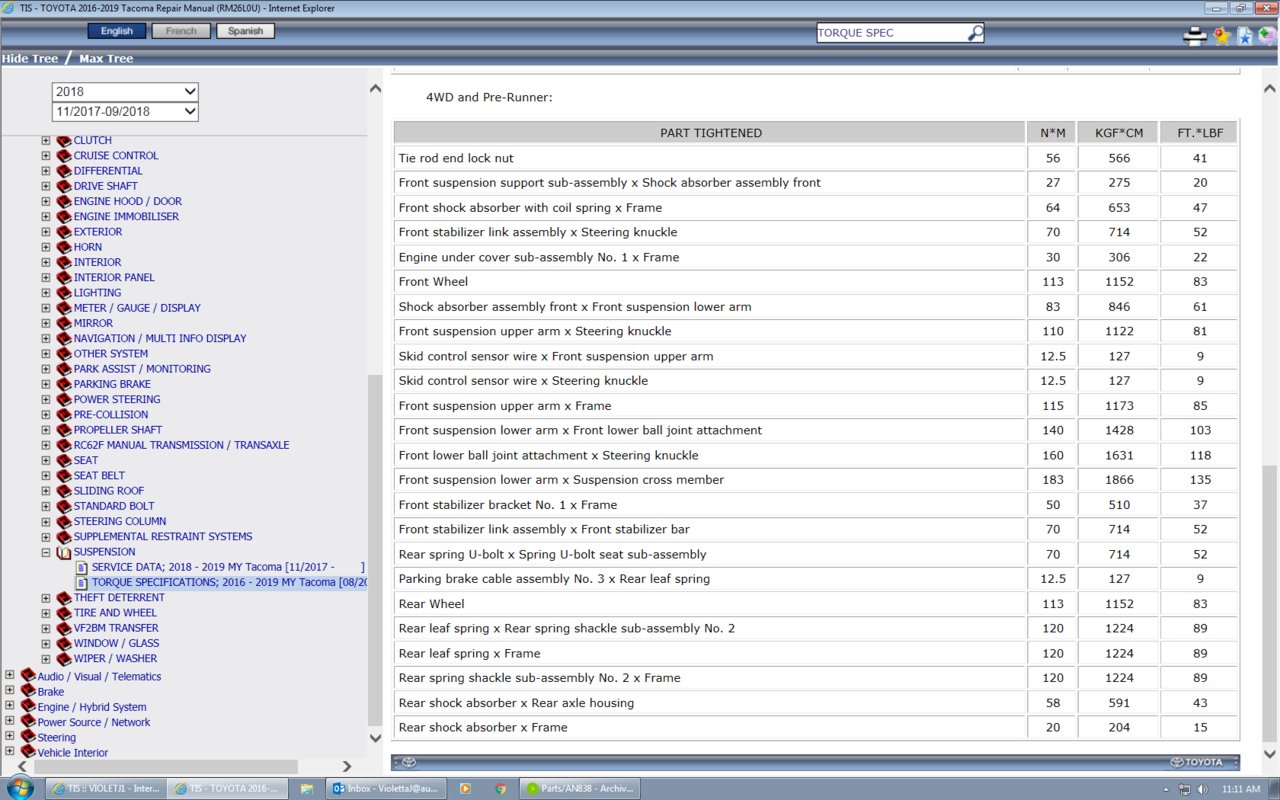1280x800 pixels.
Task: Select the Front Wheel torque row
Action: coord(816,282)
